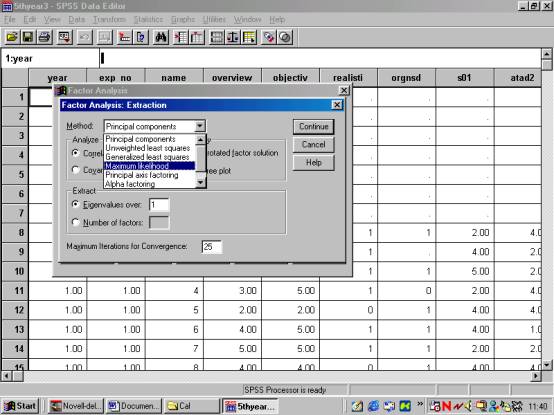Click the data editor vertical scroll-down arrow
This screenshot has width=554, height=415.
pos(547,364)
